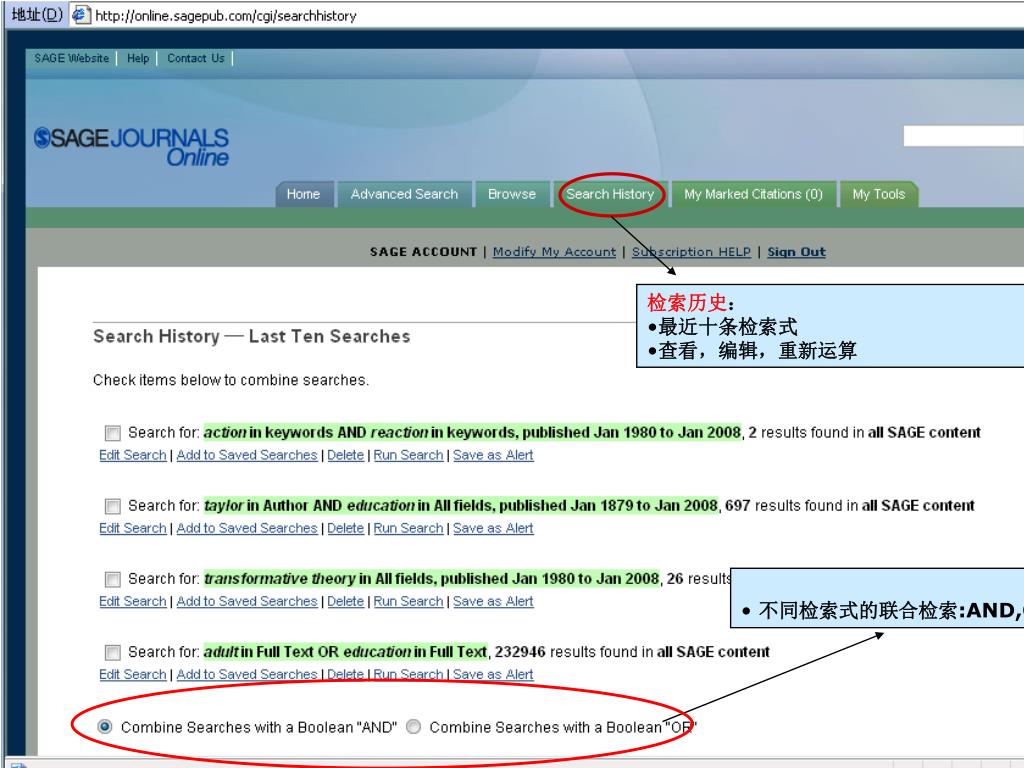Switch to the Advanced Search tab
This screenshot has height=768, width=1024.
click(404, 194)
